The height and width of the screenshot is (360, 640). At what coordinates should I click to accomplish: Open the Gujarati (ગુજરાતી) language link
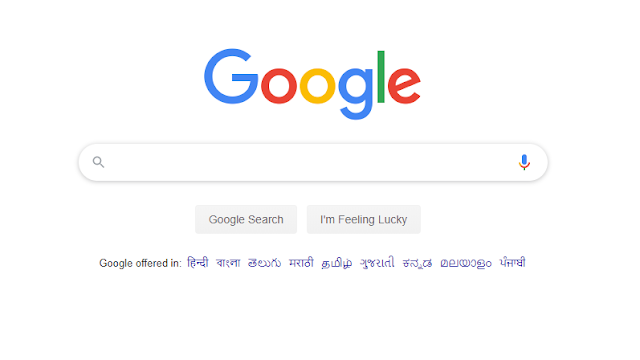click(377, 262)
